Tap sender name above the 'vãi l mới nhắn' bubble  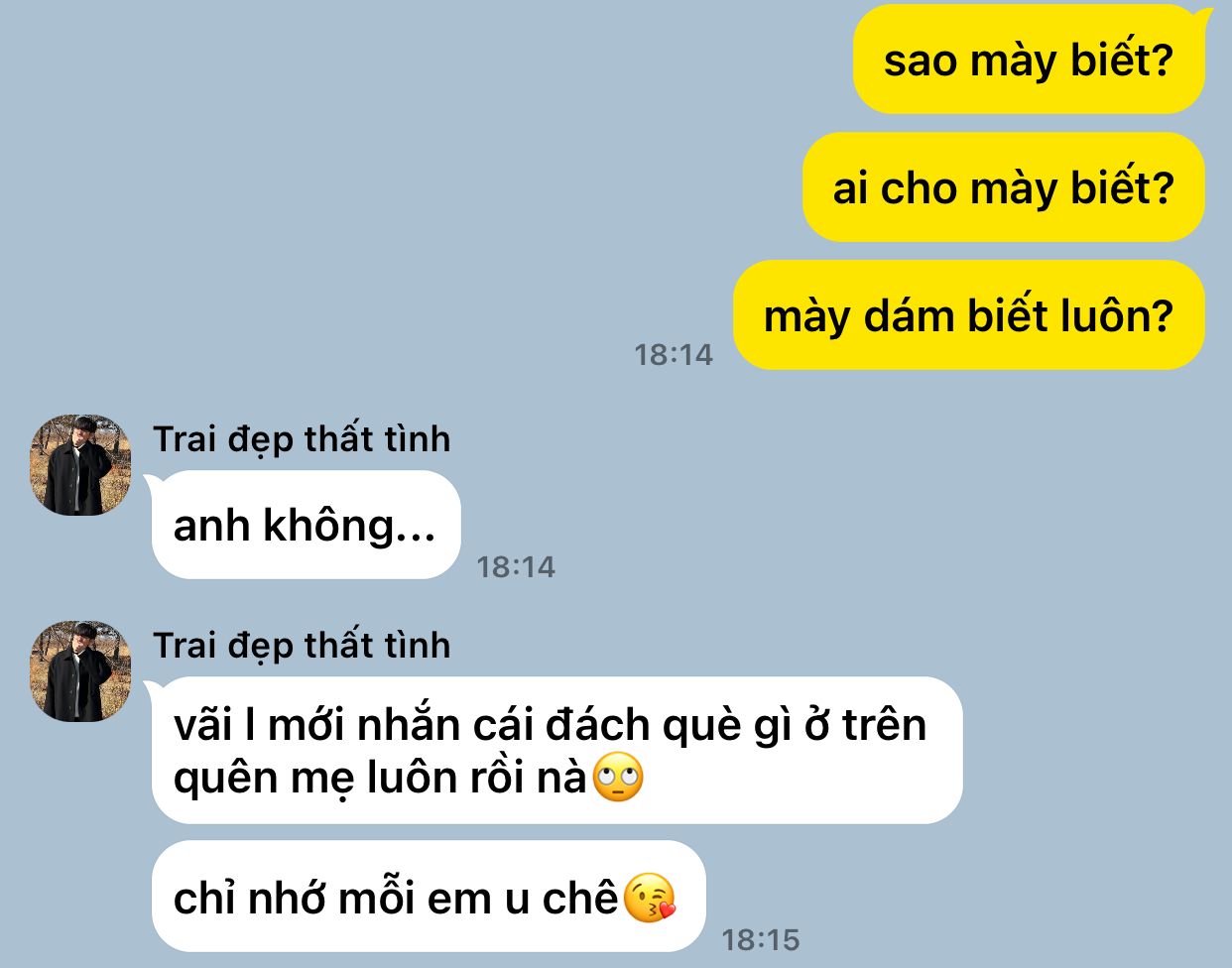tap(302, 645)
